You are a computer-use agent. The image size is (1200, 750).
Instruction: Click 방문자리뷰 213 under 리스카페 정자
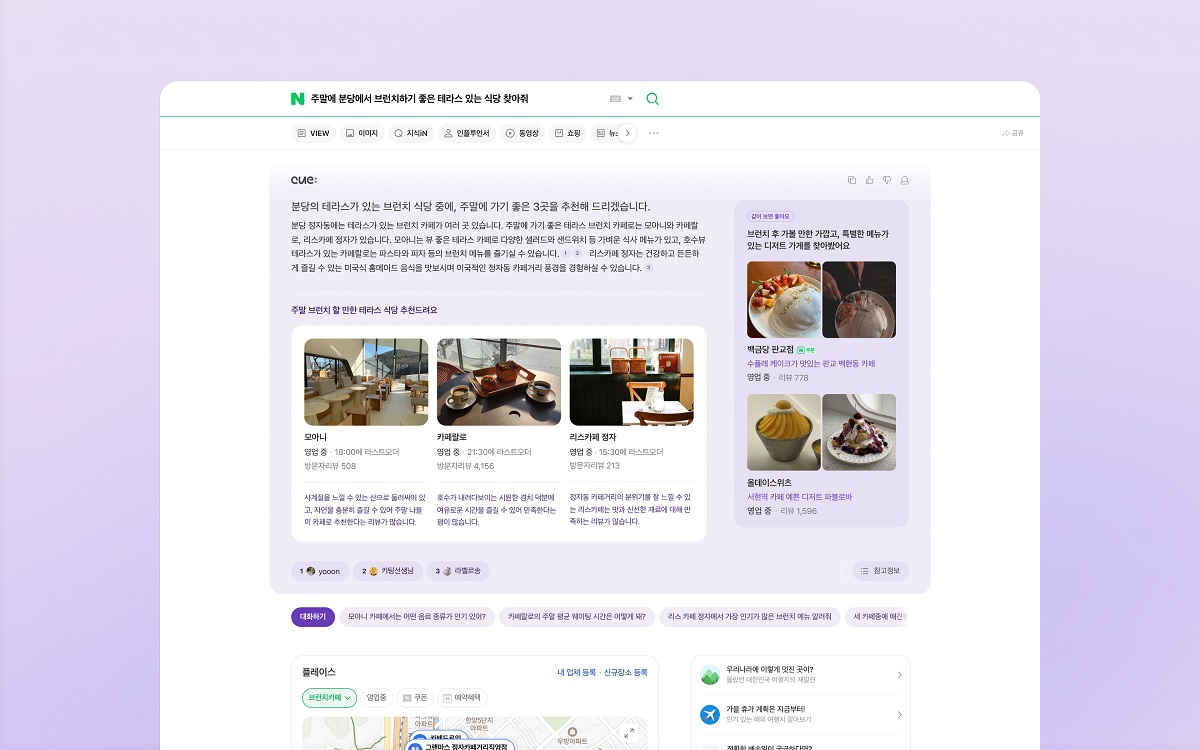[595, 466]
